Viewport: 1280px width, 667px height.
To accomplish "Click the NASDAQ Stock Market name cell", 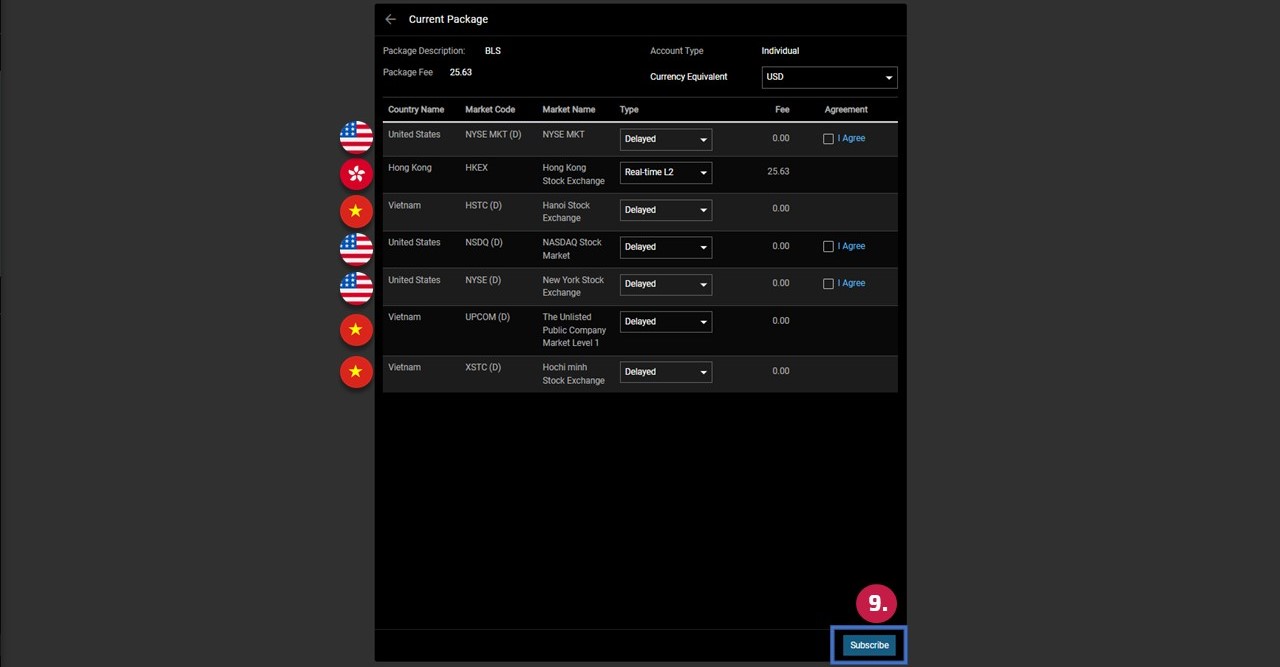I will pyautogui.click(x=572, y=249).
